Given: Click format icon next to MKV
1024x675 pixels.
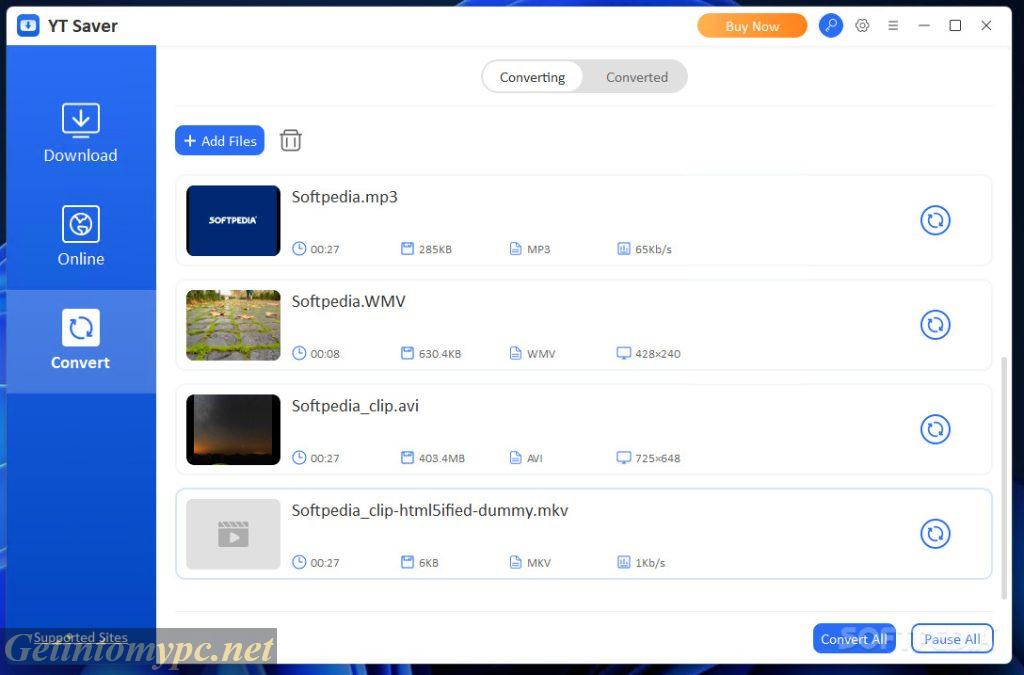Looking at the screenshot, I should [x=515, y=562].
